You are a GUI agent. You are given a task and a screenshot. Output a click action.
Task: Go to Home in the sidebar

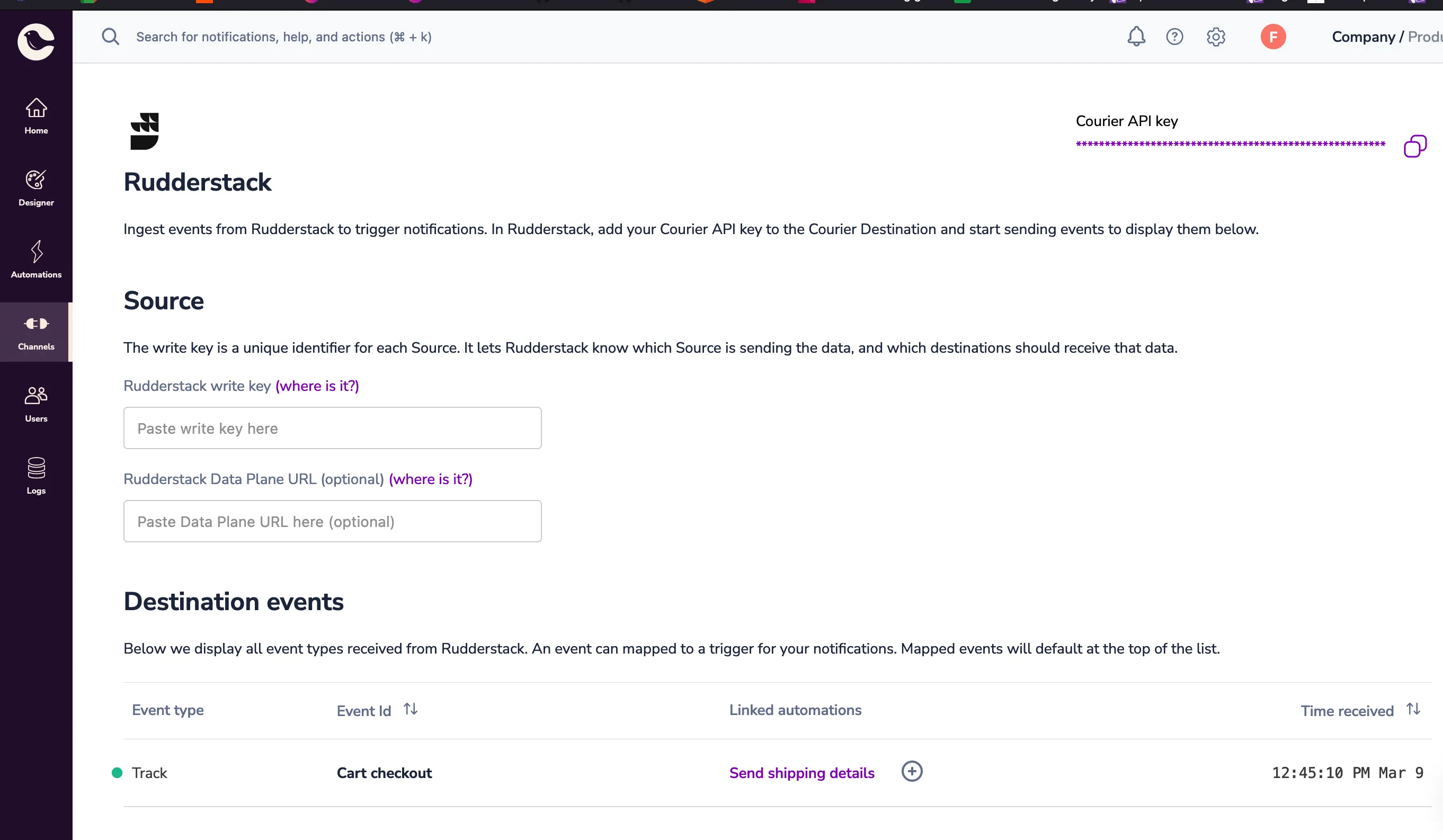point(36,116)
